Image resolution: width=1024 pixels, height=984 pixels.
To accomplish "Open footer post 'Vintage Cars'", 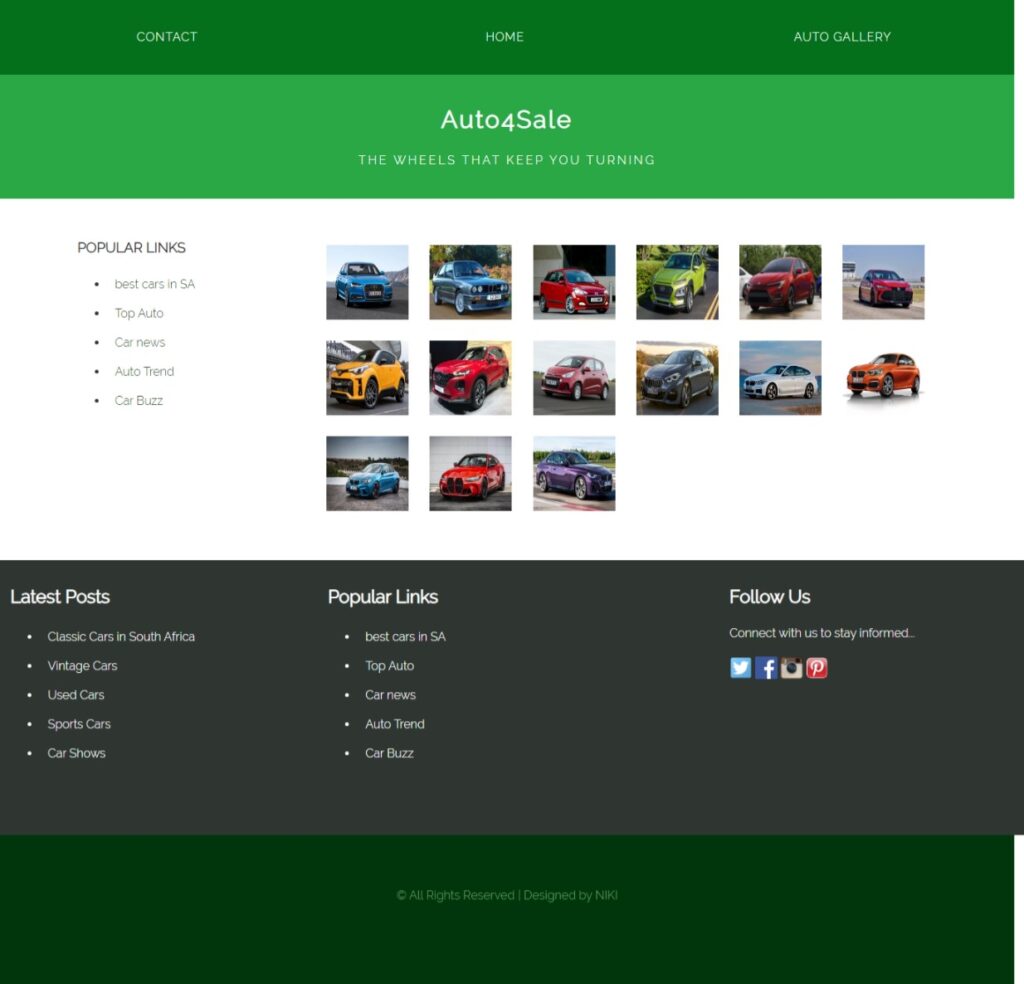I will (x=82, y=666).
